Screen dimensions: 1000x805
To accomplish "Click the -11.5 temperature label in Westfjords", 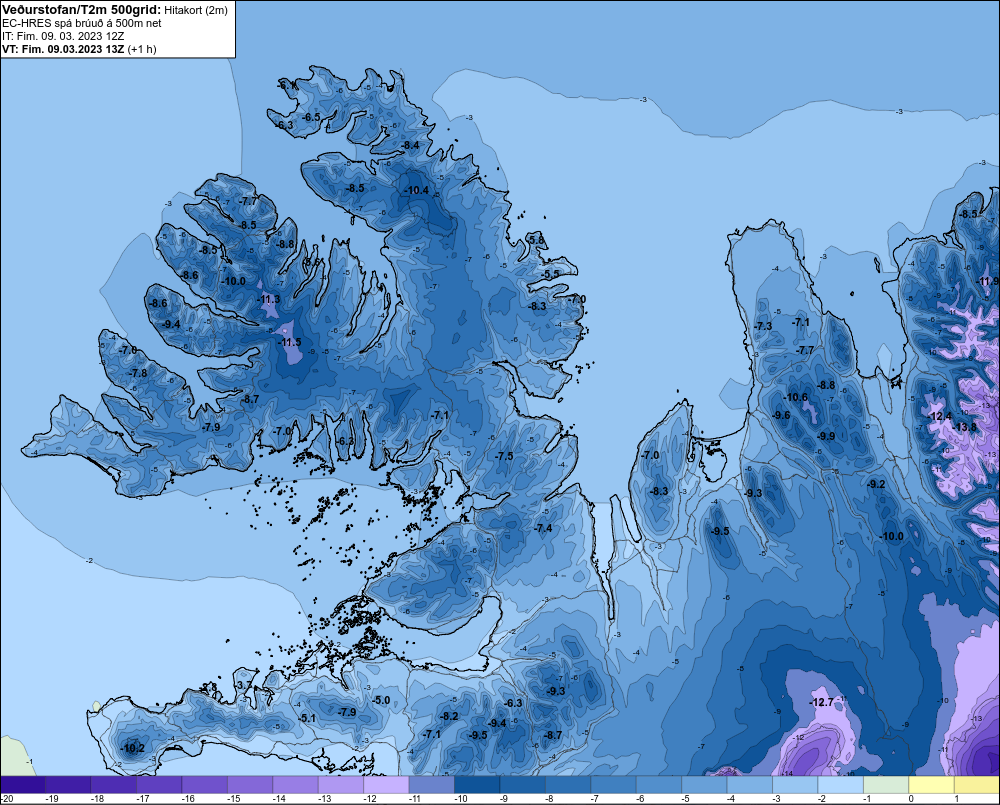I will [x=290, y=343].
